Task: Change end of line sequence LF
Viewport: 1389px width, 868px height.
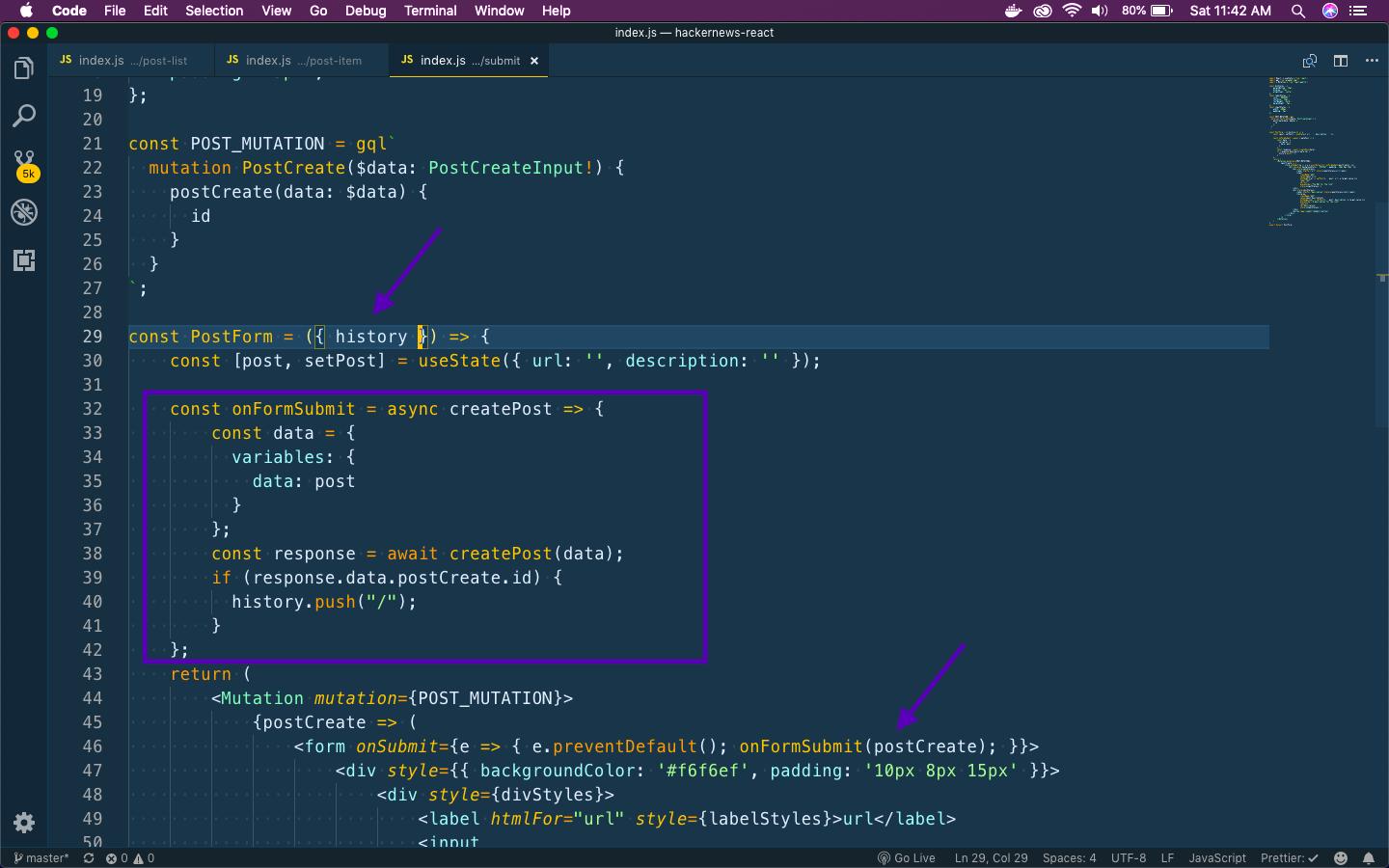Action: click(x=1167, y=858)
